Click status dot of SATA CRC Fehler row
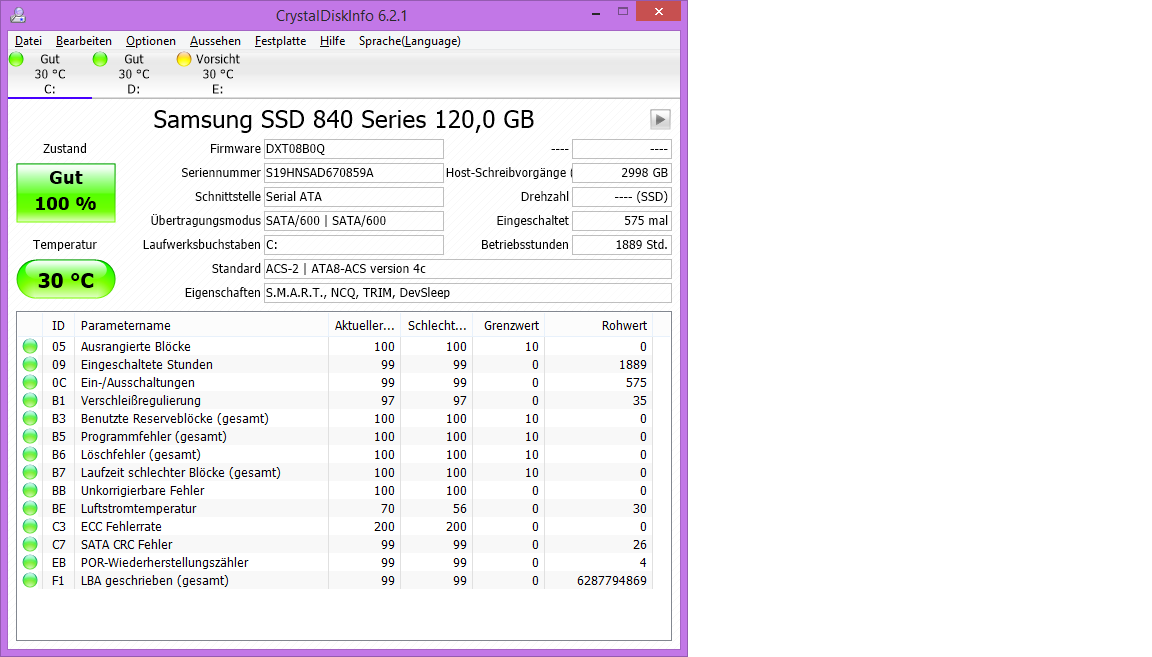The image size is (1152, 657). 29,545
